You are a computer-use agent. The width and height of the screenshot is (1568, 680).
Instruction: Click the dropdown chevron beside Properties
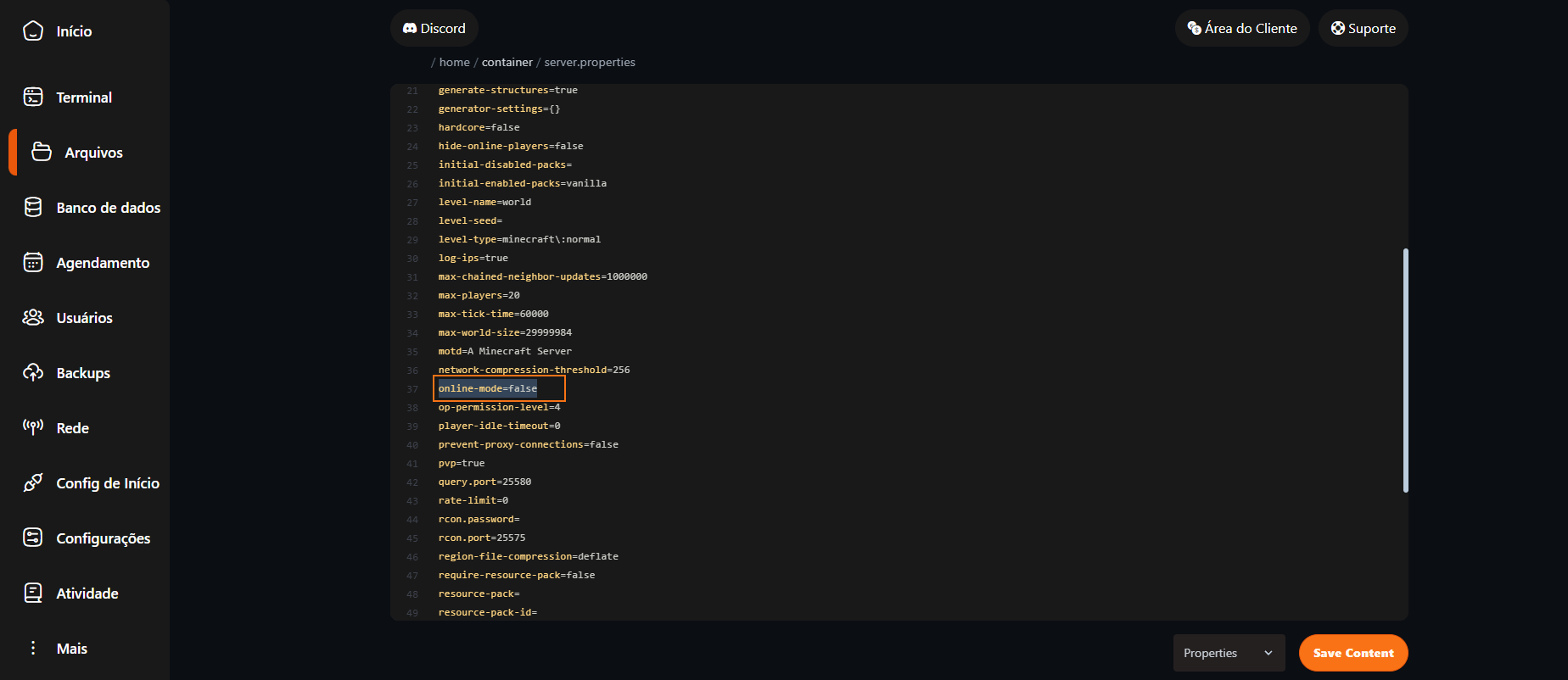point(1268,653)
